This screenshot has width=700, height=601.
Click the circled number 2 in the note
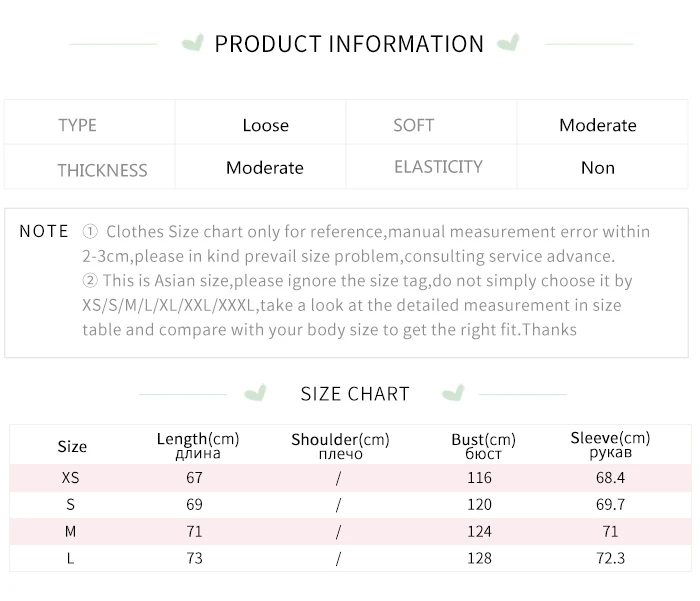point(90,281)
